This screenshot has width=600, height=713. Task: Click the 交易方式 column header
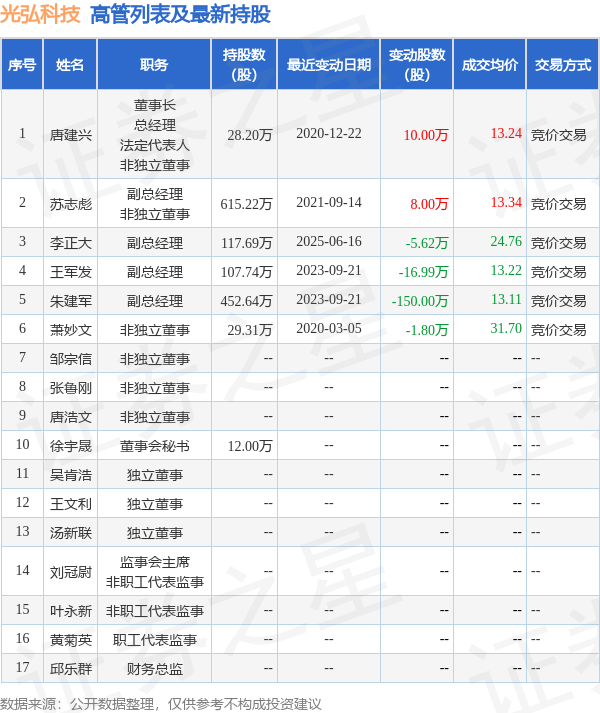pos(563,64)
